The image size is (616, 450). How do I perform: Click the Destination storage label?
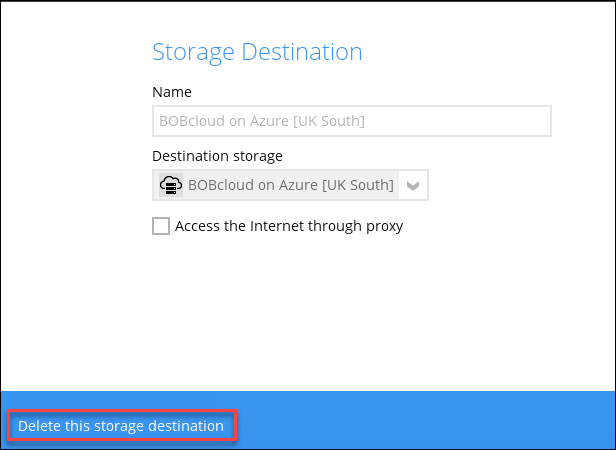[x=217, y=156]
